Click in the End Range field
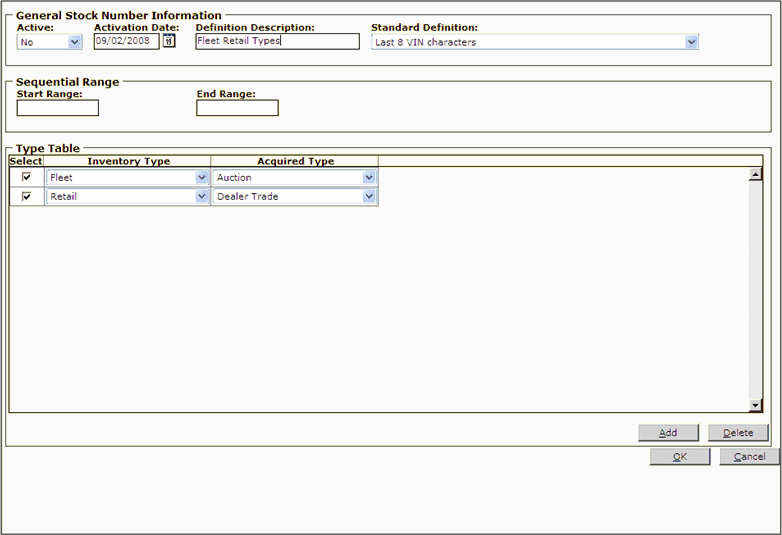This screenshot has width=782, height=535. [x=237, y=108]
